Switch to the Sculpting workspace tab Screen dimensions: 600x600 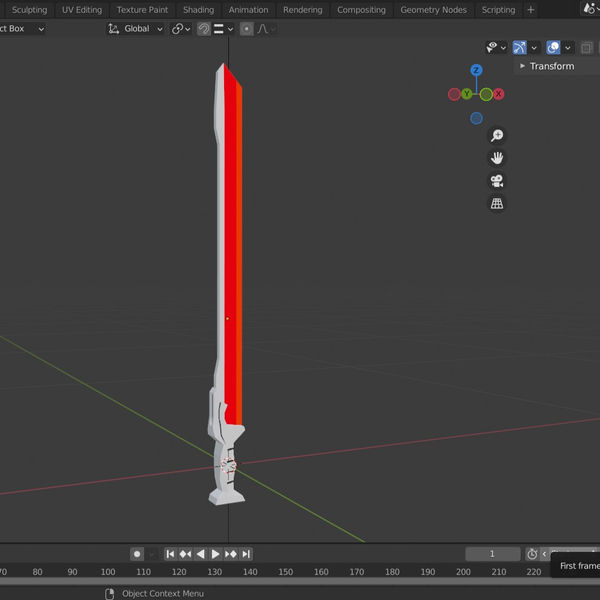pos(29,10)
